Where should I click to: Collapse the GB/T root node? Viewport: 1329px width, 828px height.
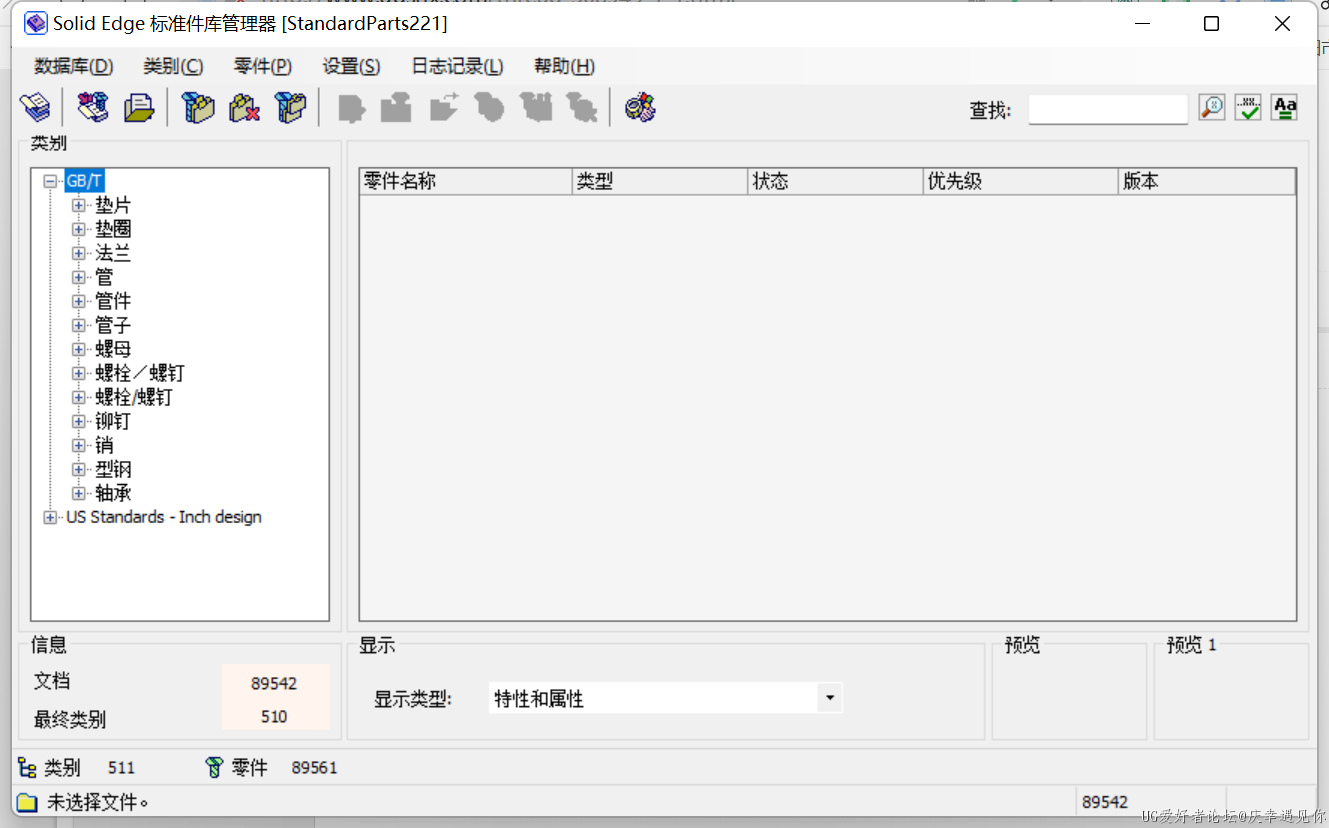pos(50,182)
